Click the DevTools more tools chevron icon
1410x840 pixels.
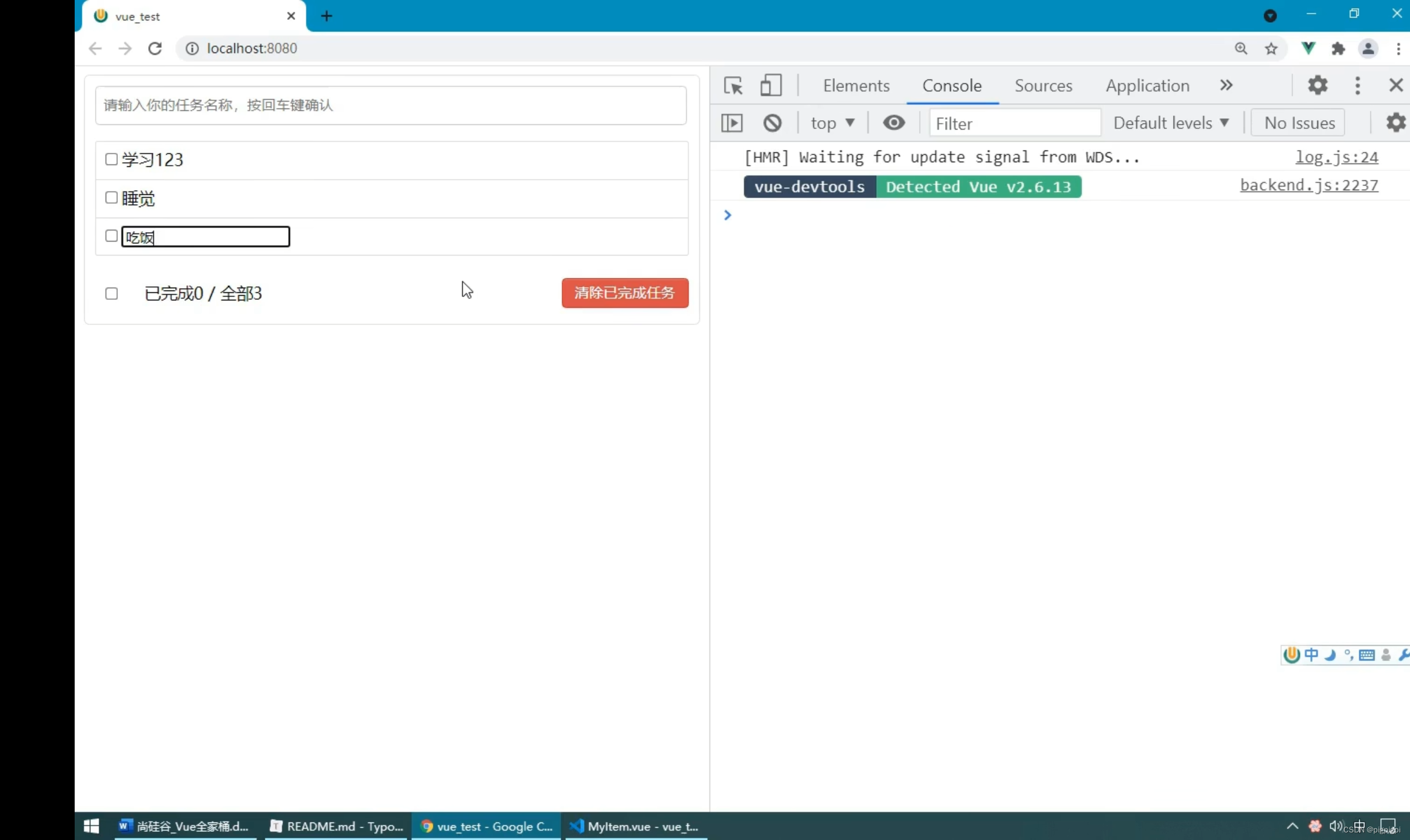coord(1225,85)
